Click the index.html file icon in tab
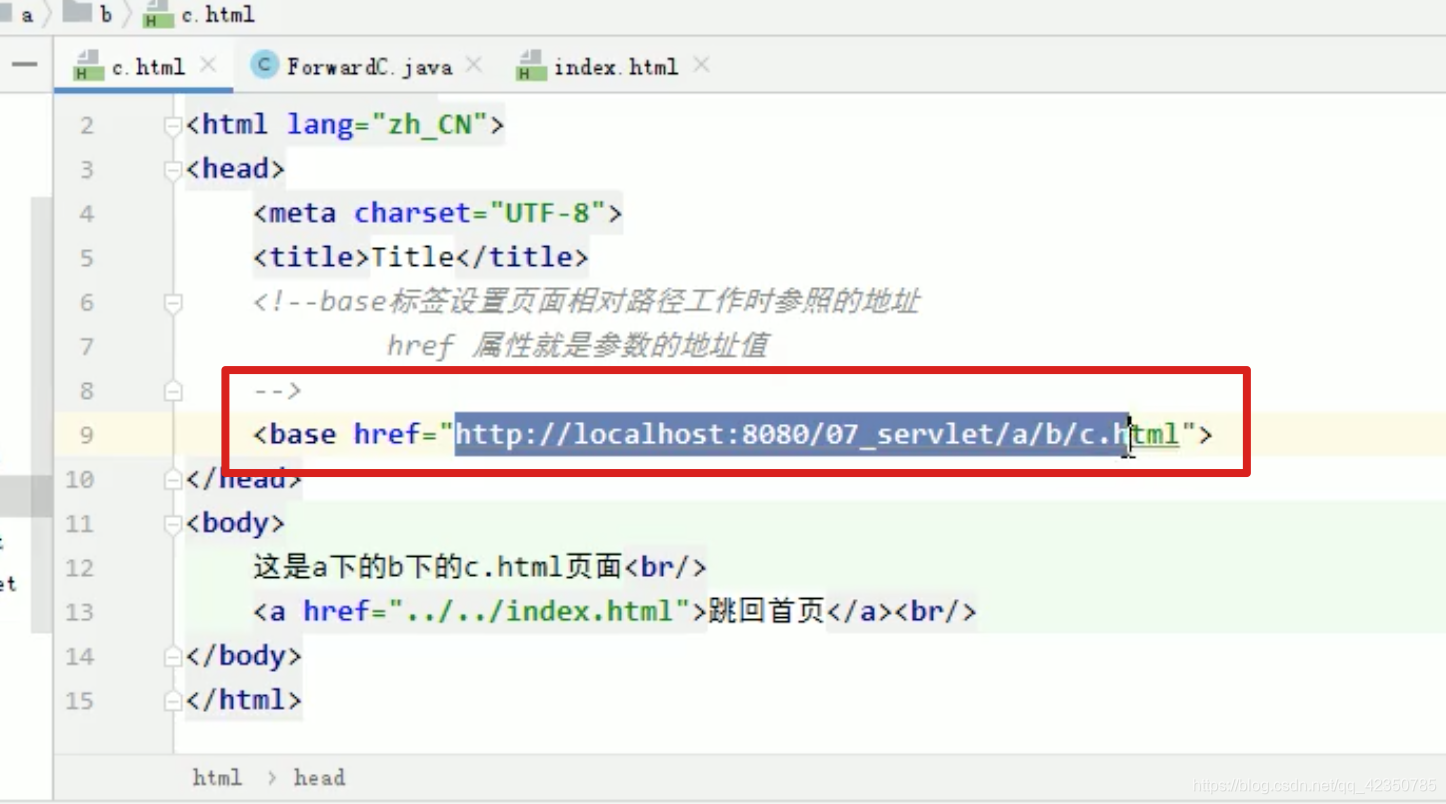 tap(530, 66)
